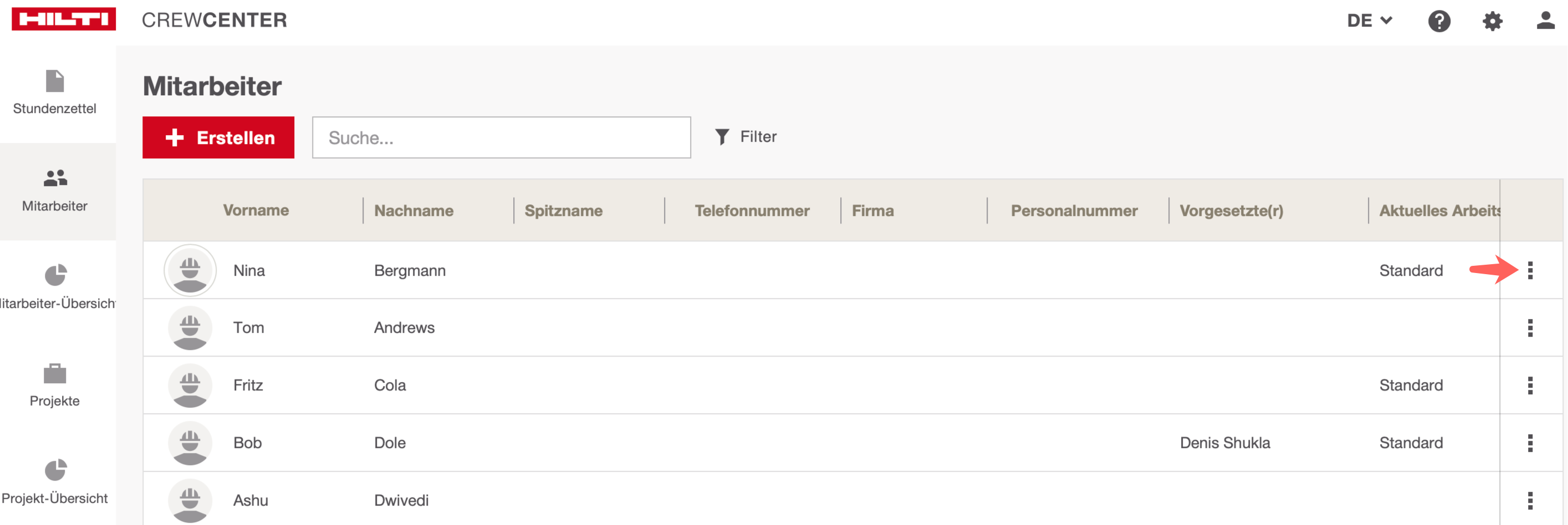Click the Filter funnel icon
The height and width of the screenshot is (525, 1568).
click(x=722, y=137)
